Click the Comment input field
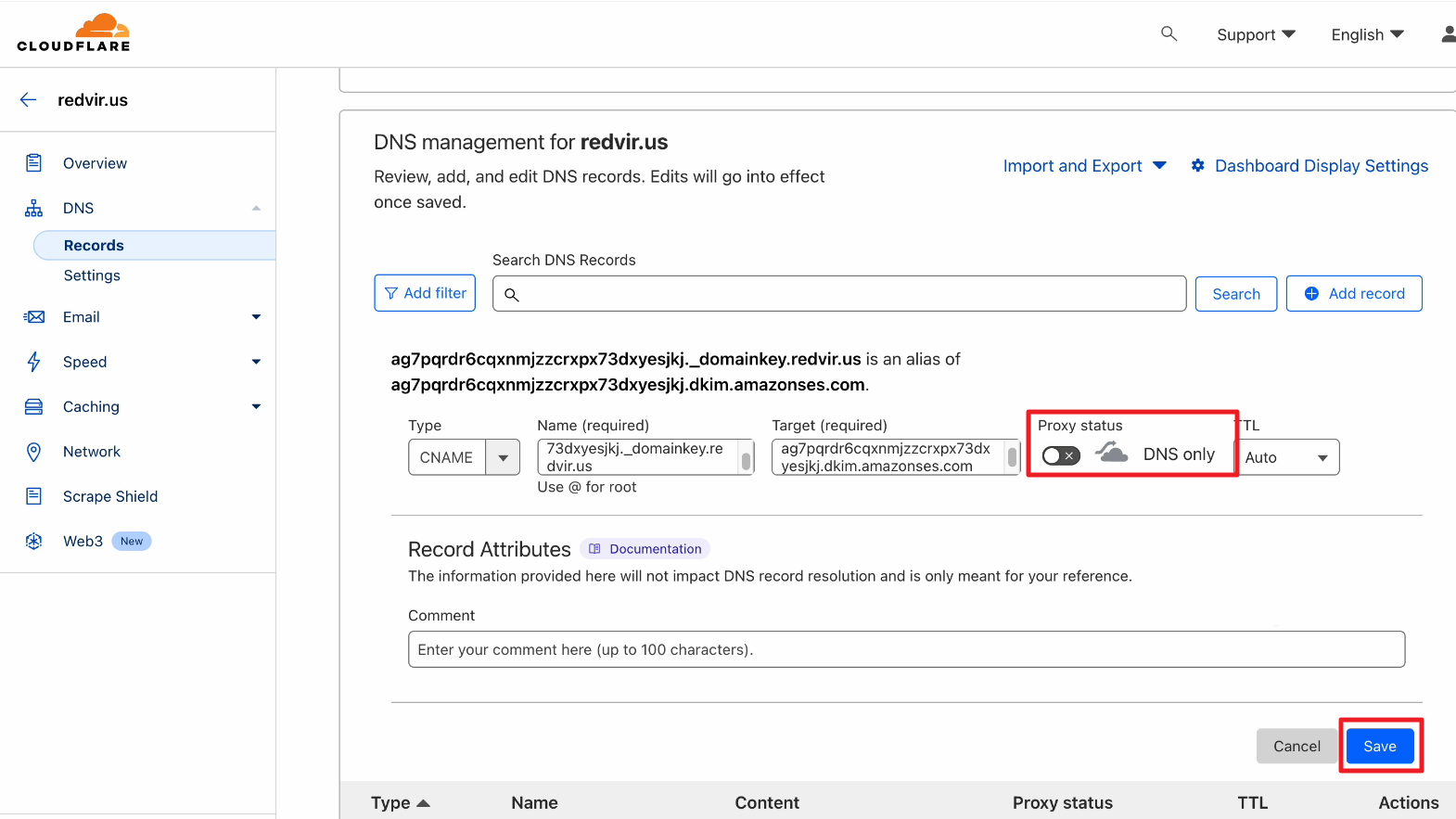The image size is (1456, 819). click(x=906, y=649)
